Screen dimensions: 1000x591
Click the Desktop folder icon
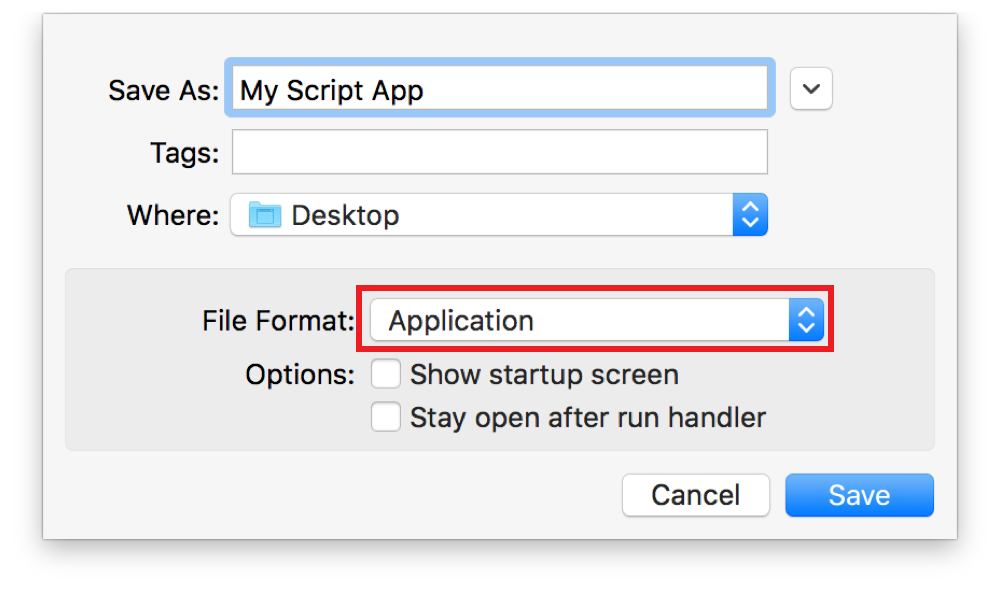point(265,215)
